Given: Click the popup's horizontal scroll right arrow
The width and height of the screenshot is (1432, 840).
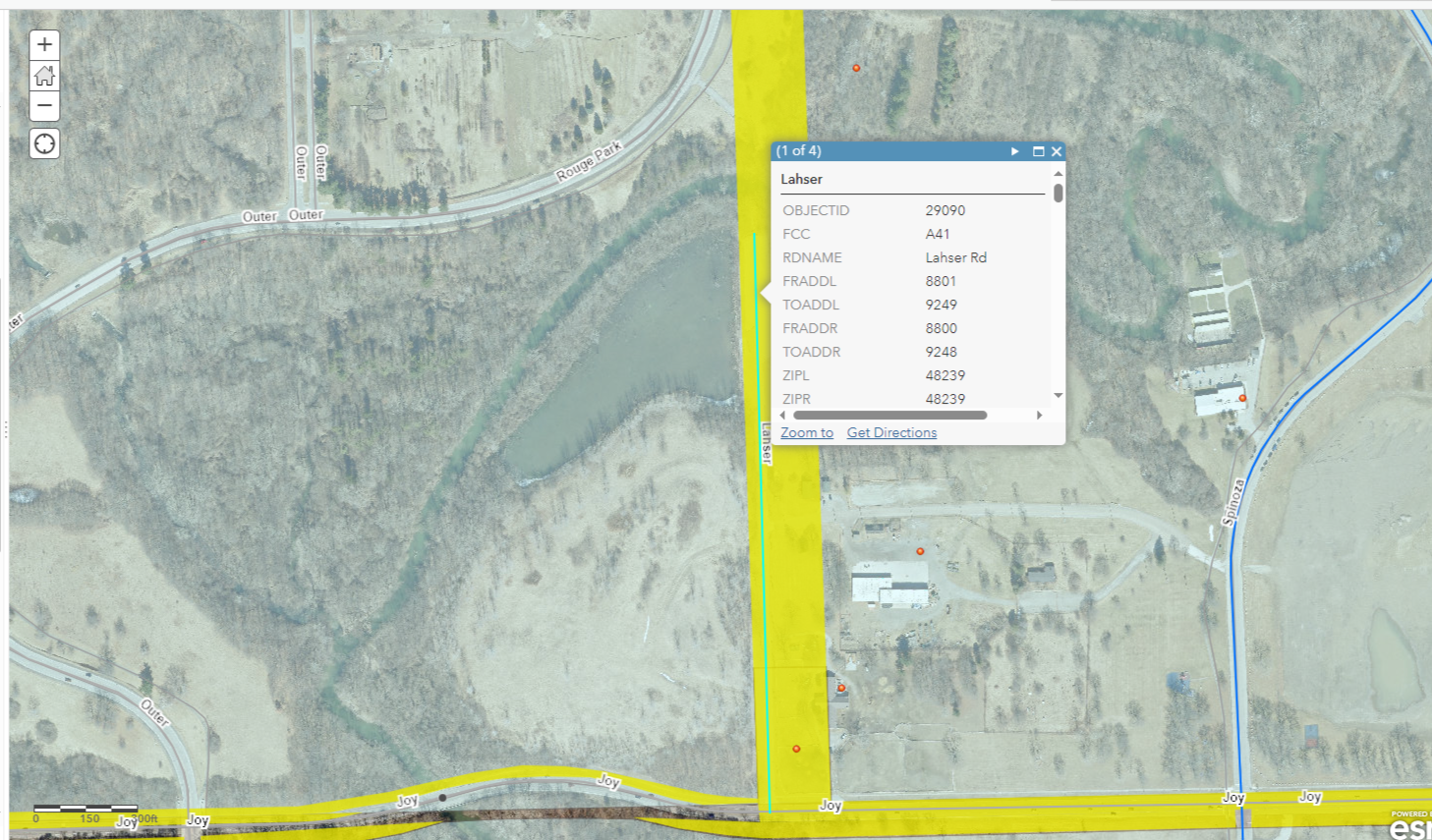Looking at the screenshot, I should click(1039, 416).
